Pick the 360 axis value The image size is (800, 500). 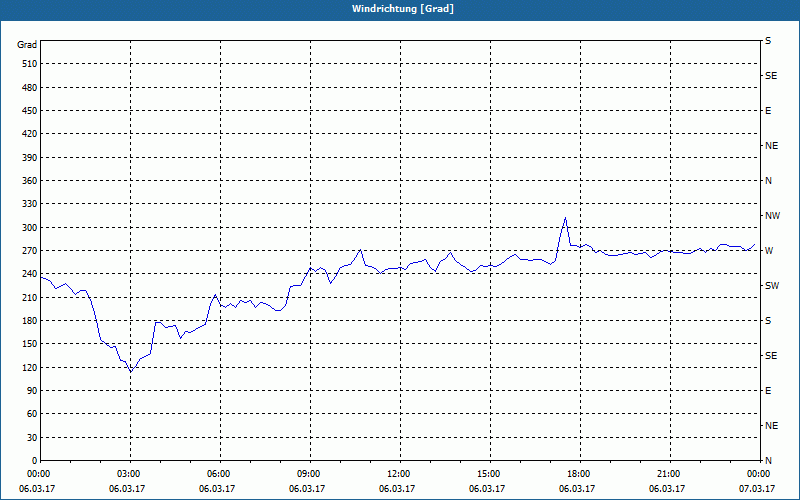pyautogui.click(x=30, y=181)
